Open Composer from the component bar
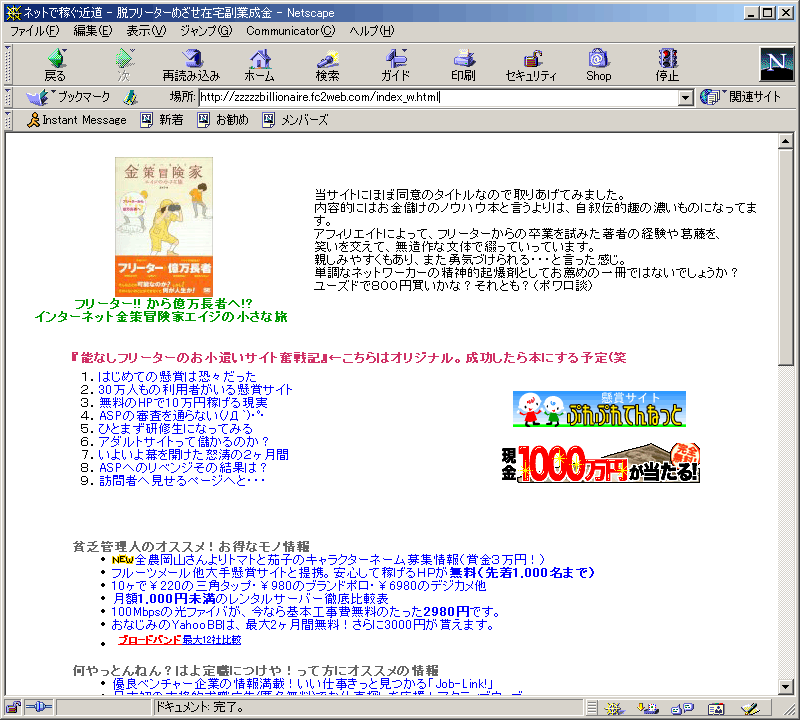 point(750,708)
